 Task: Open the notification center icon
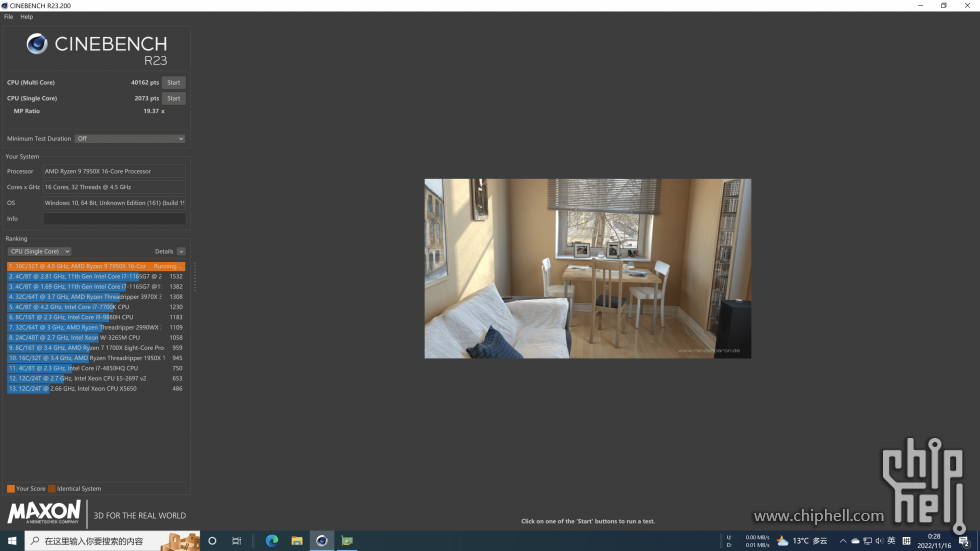[964, 541]
